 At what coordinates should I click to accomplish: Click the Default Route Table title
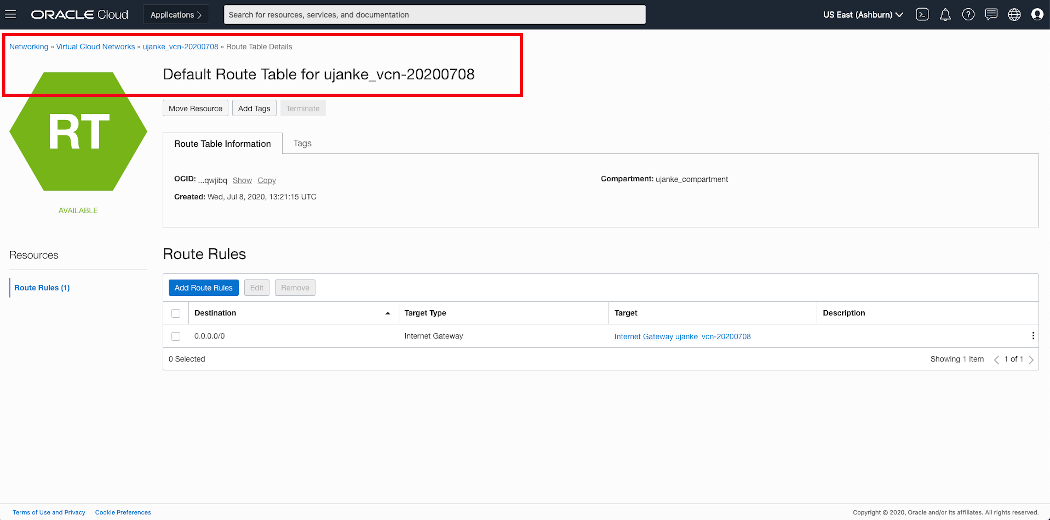tap(319, 75)
